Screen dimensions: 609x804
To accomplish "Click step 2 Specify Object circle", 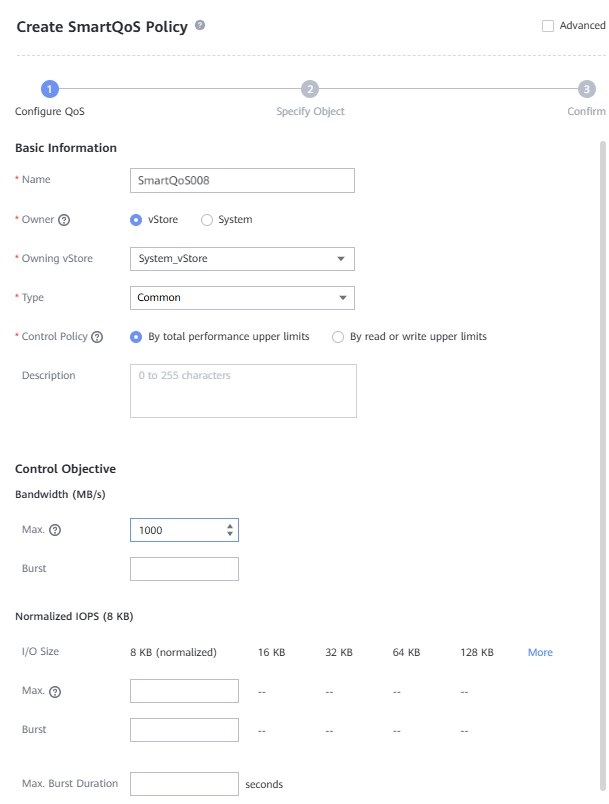I will tap(310, 89).
